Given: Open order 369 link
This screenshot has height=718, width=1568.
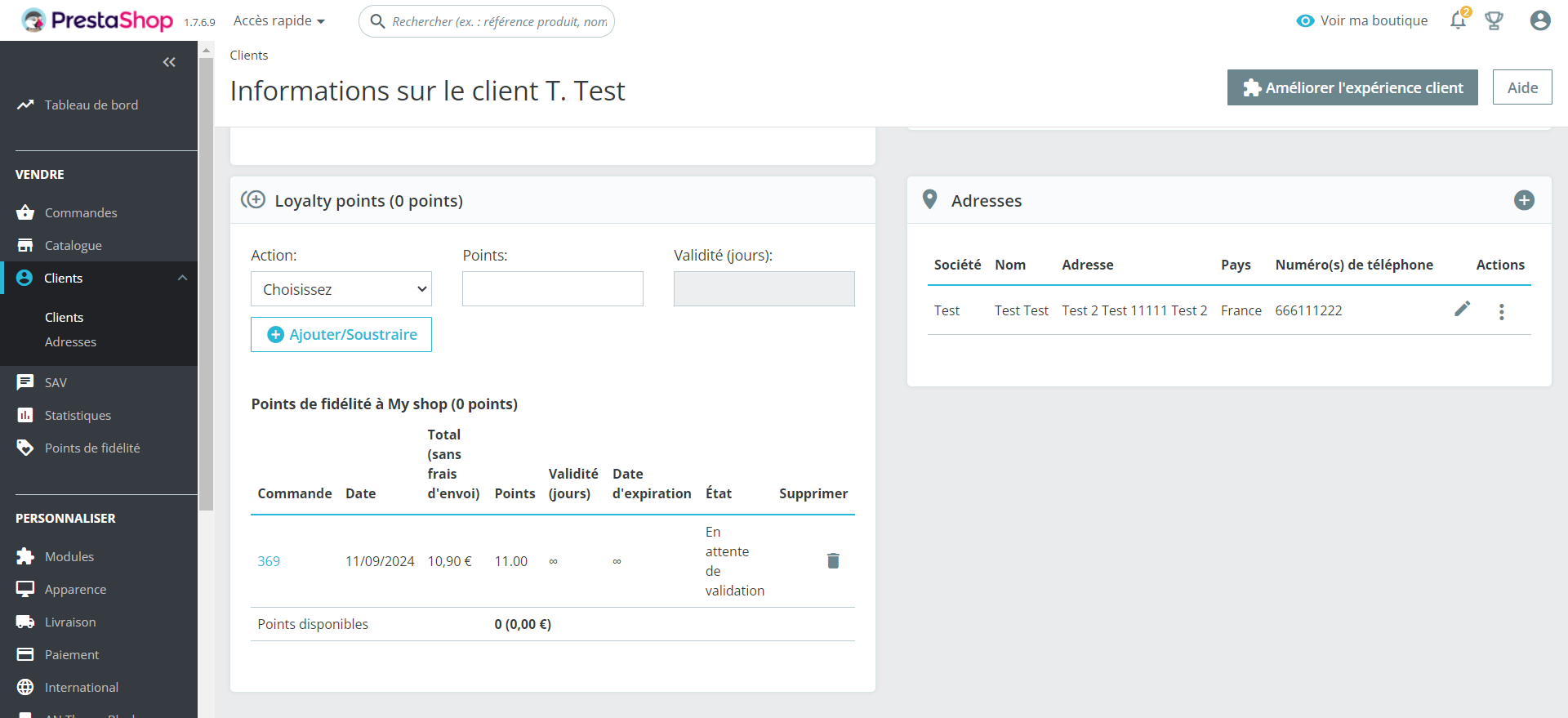Looking at the screenshot, I should pyautogui.click(x=269, y=561).
